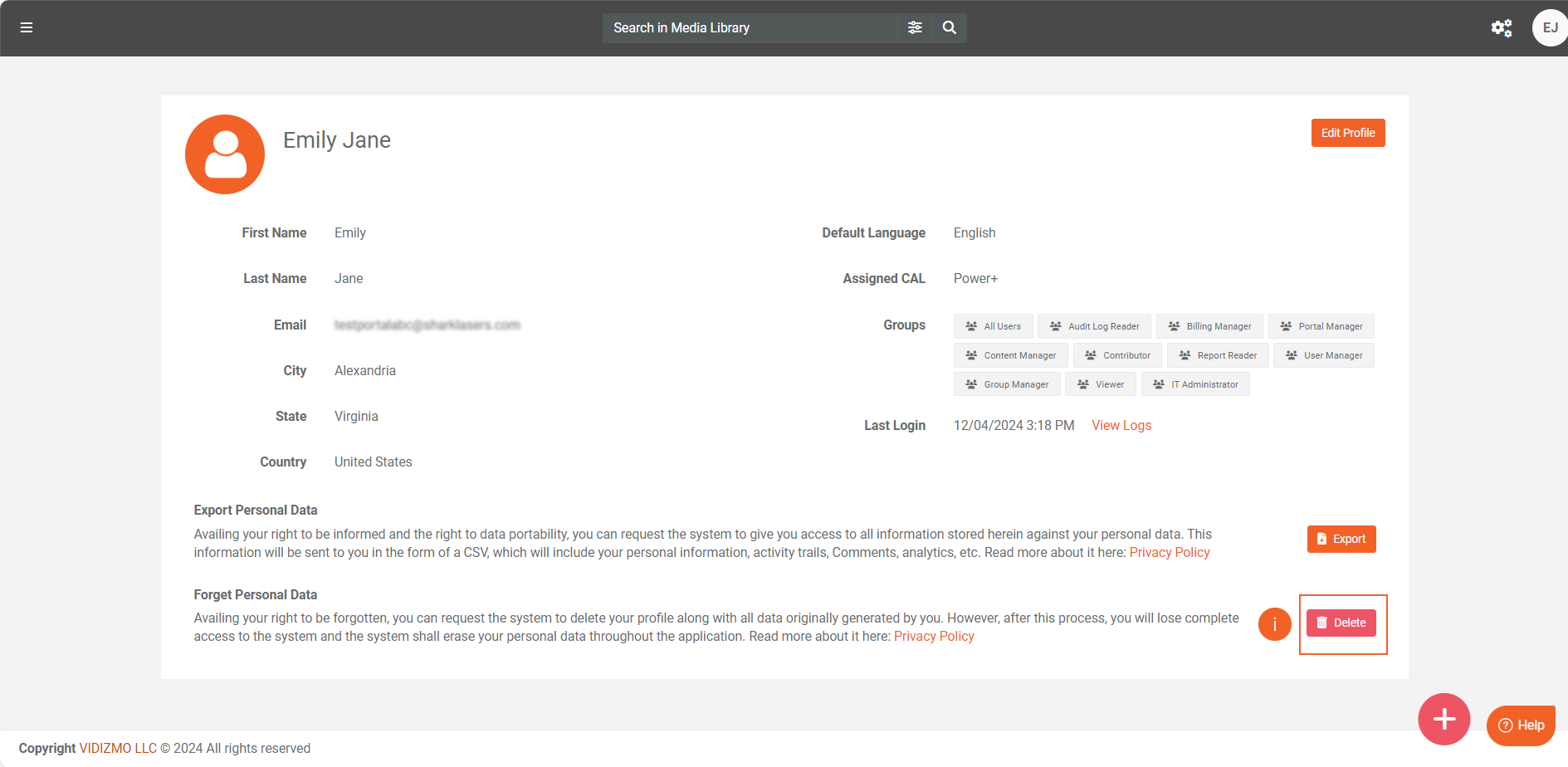Screen dimensions: 1568x767
Task: Click the Edit Profile button
Action: (1347, 133)
